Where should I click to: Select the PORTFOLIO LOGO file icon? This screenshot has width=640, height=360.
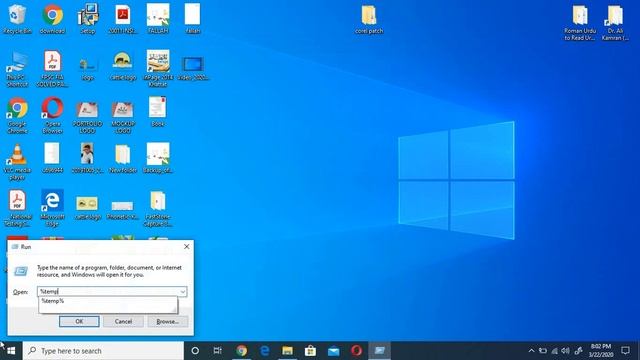point(87,117)
